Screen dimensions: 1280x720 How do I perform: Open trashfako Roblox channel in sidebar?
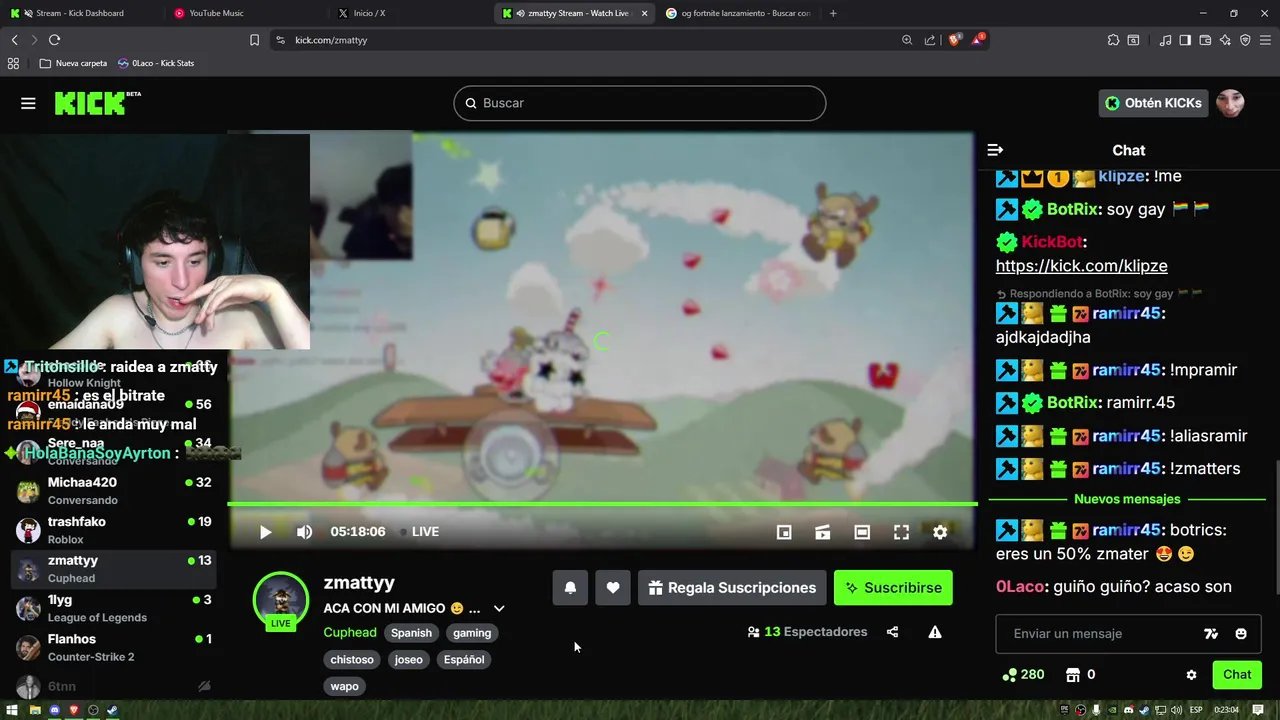[115, 530]
